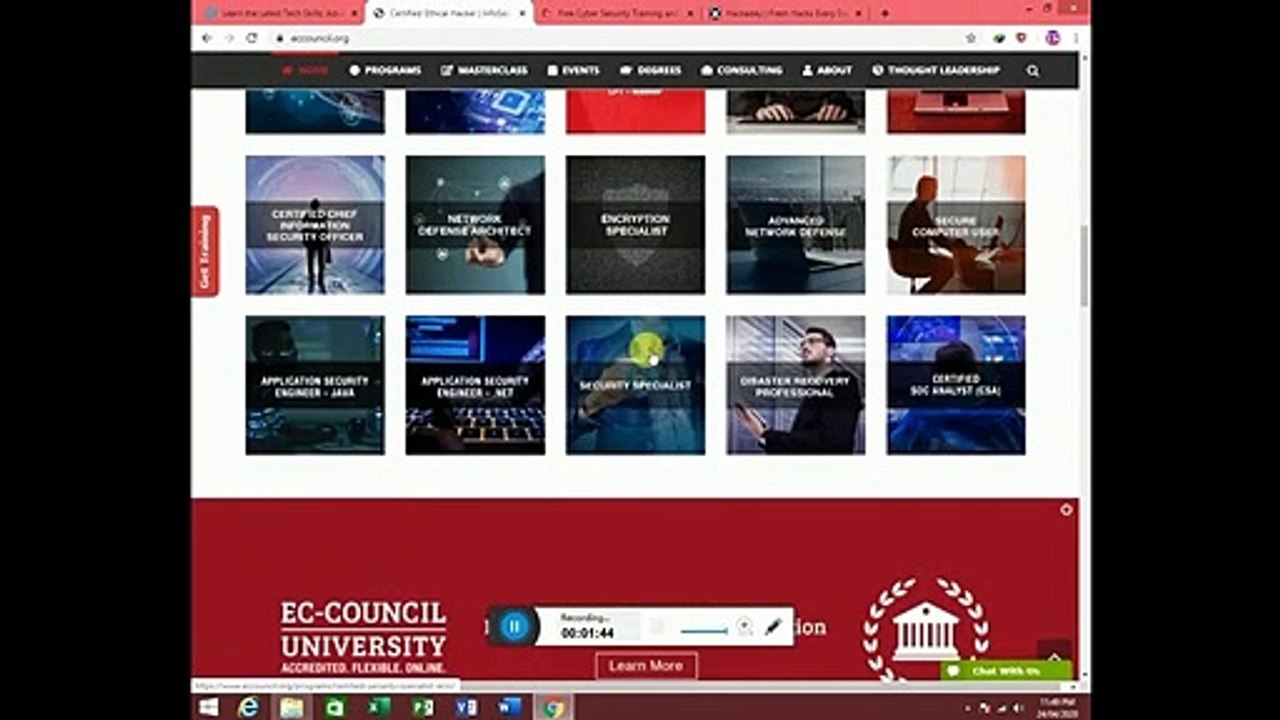The height and width of the screenshot is (720, 1280).
Task: Open Visio from the taskbar
Action: [x=466, y=707]
